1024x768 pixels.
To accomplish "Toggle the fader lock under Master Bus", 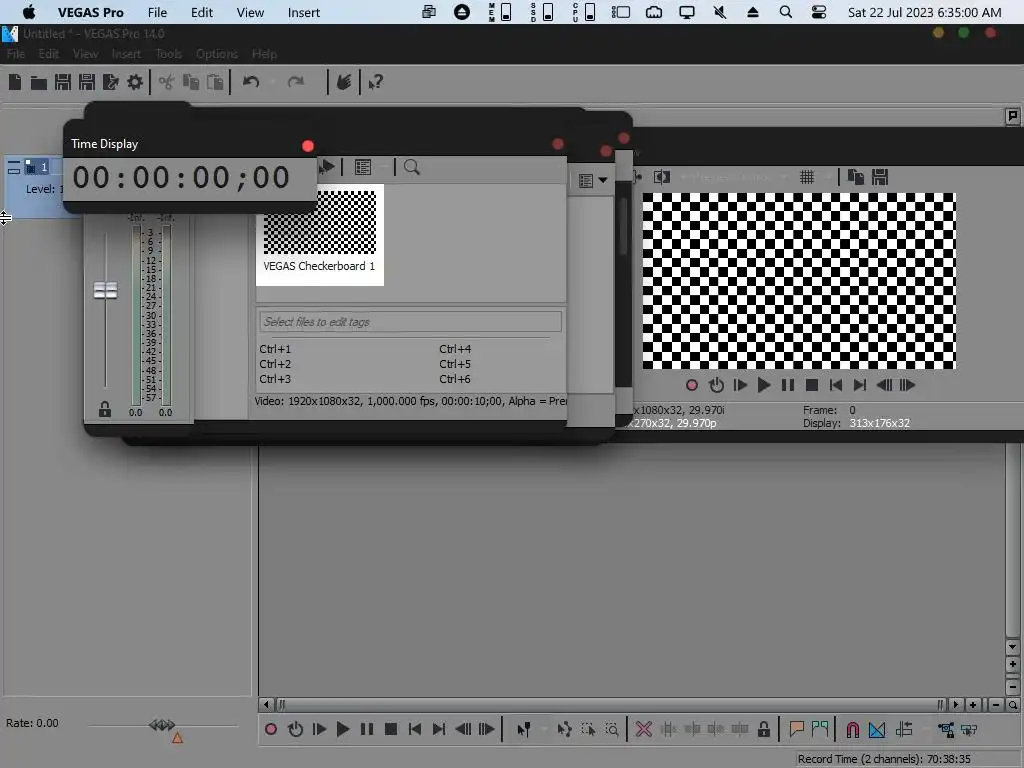I will [104, 409].
